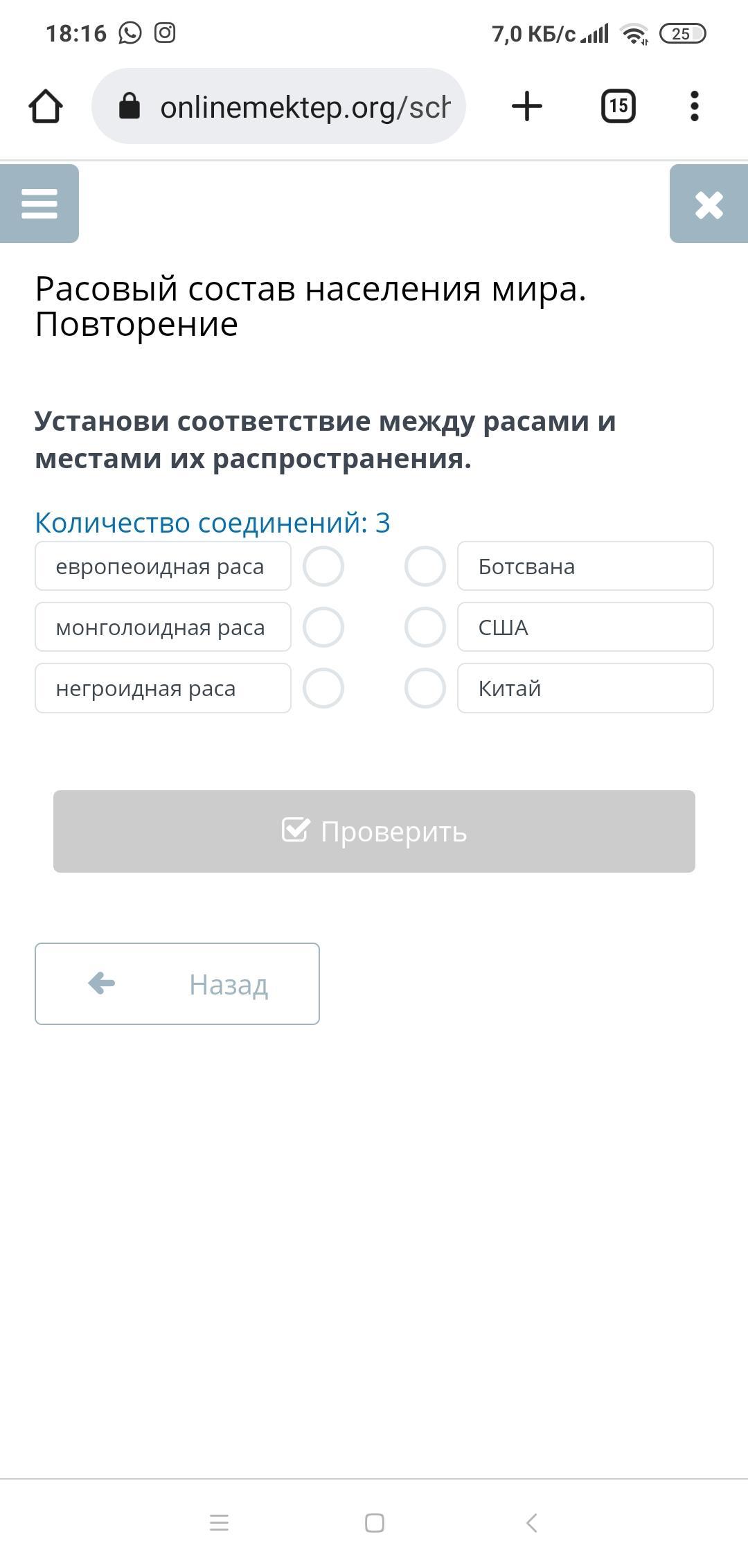Screen dimensions: 748x1568
Task: Tap the onlinemektep.org address bar
Action: tap(305, 107)
